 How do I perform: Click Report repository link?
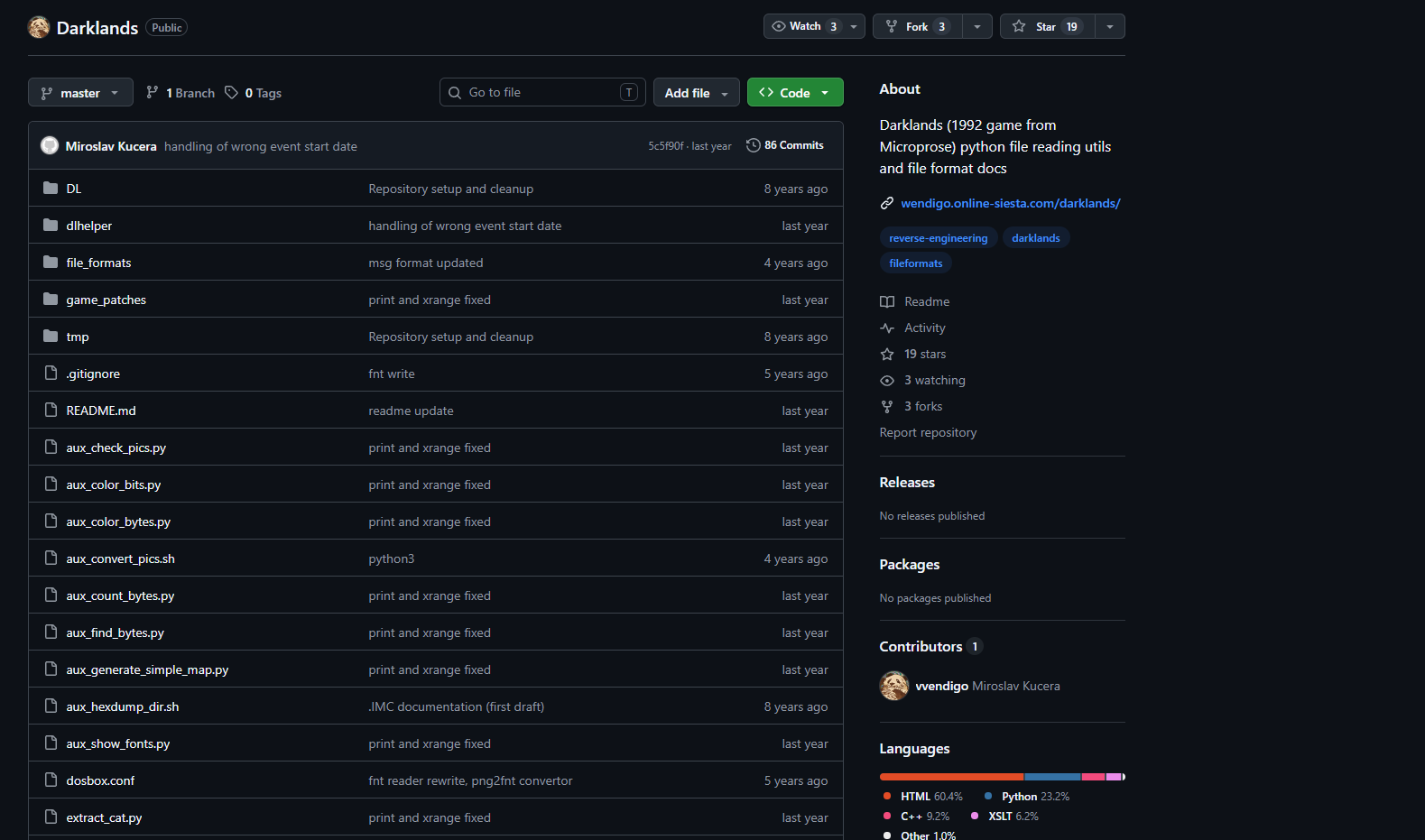pos(928,432)
